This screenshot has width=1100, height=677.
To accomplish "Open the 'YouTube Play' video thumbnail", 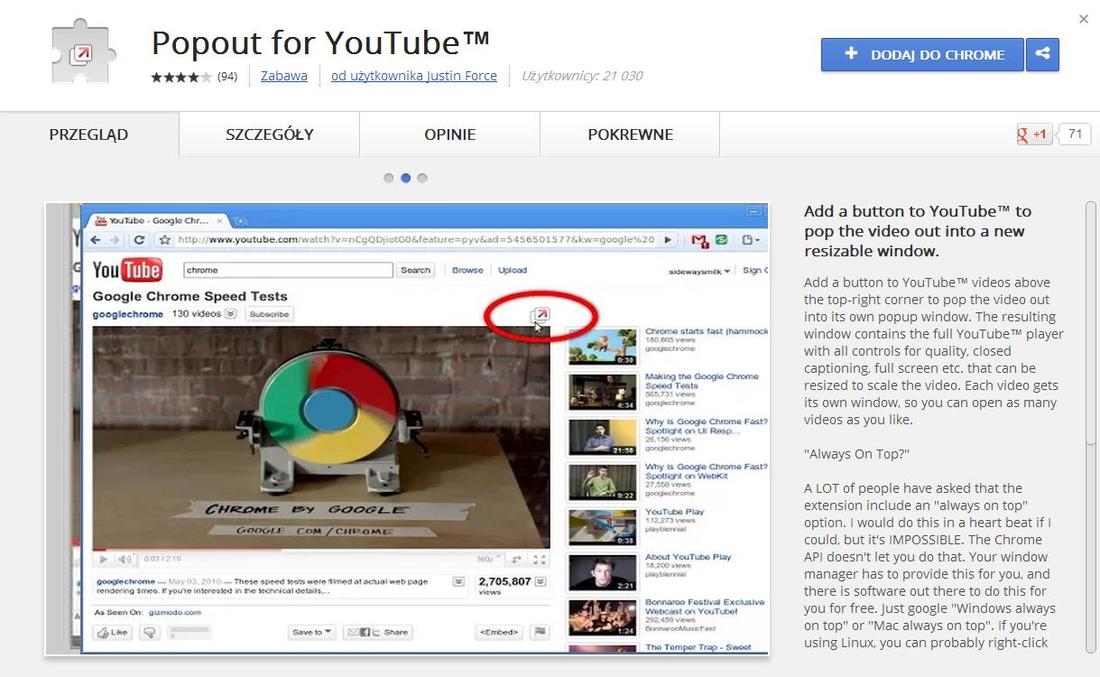I will (603, 528).
